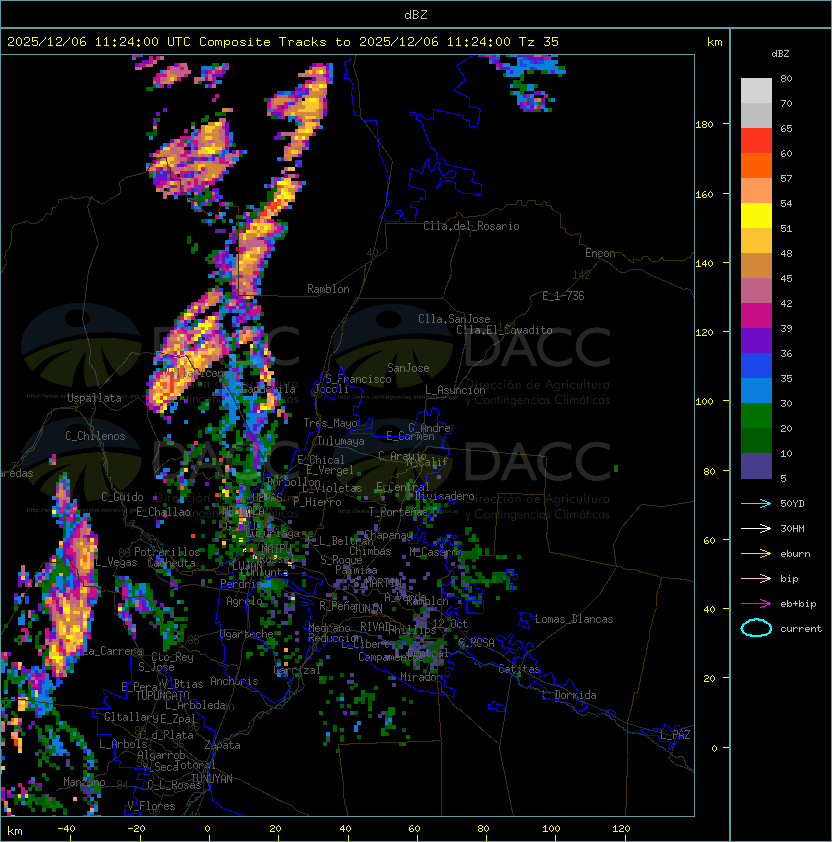
Task: Pick the lightest gray swatch atop dBZ scale
Action: click(756, 91)
